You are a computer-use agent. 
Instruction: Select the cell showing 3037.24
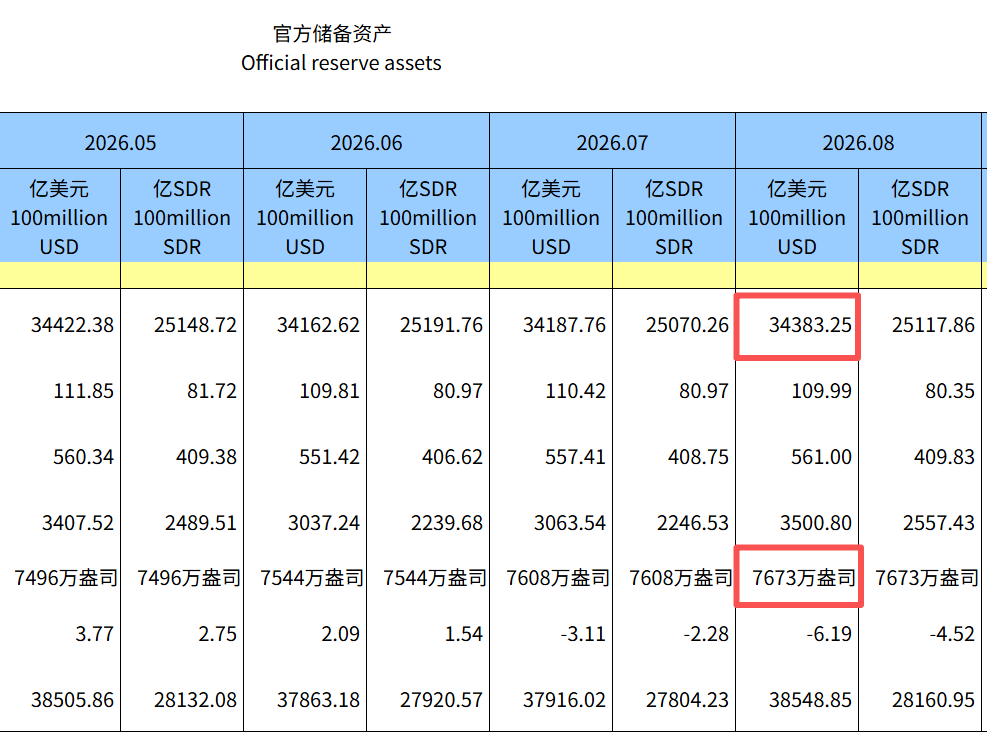324,523
